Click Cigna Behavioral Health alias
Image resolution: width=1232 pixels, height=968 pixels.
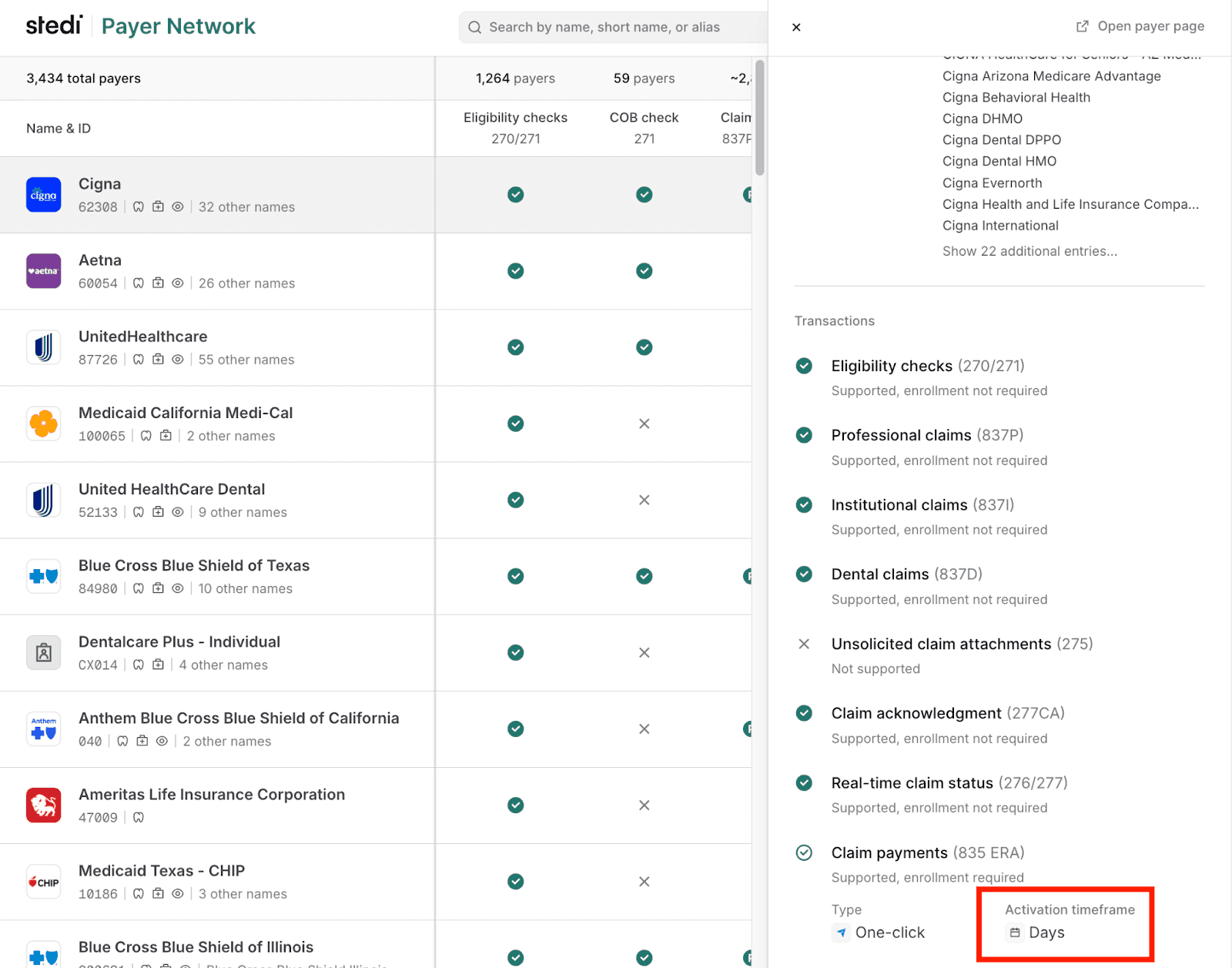1016,97
